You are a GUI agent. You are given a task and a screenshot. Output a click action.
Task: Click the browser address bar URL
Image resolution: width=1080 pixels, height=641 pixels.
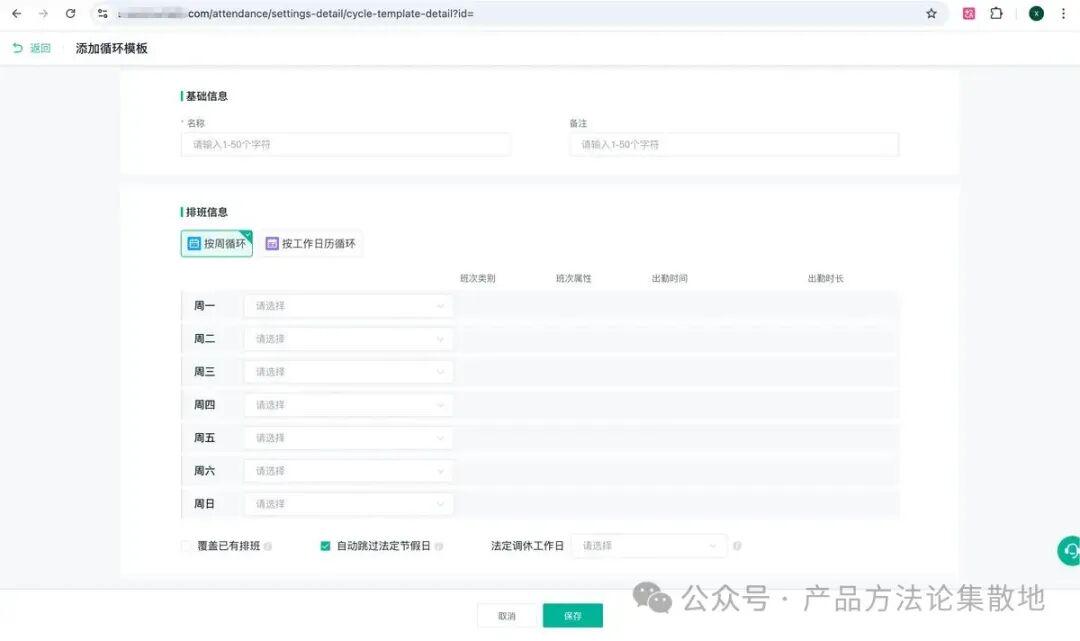296,14
